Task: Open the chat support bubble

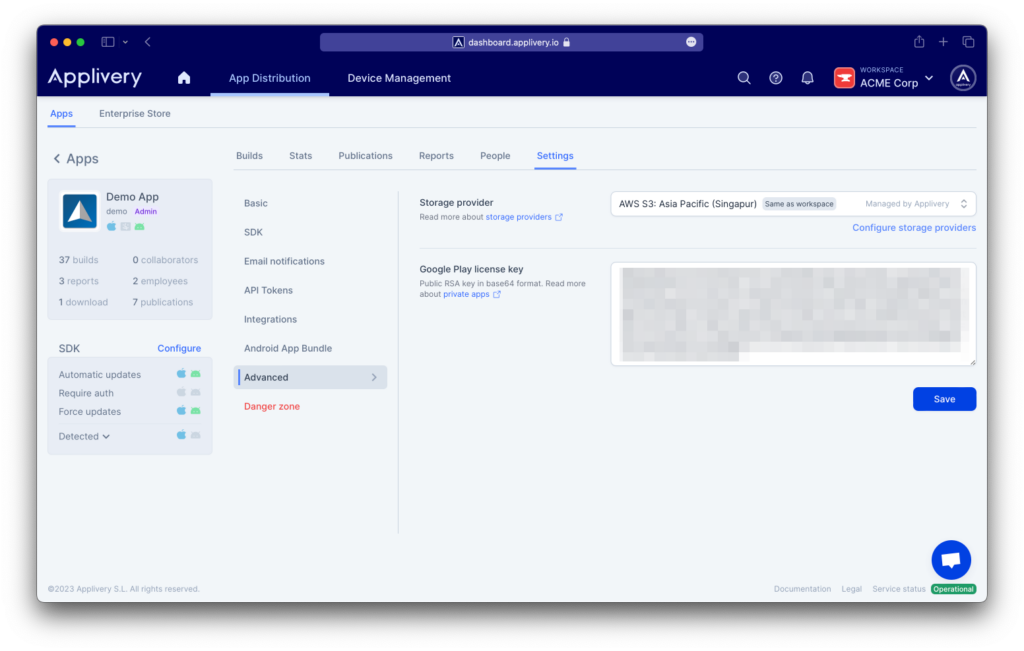Action: tap(951, 560)
